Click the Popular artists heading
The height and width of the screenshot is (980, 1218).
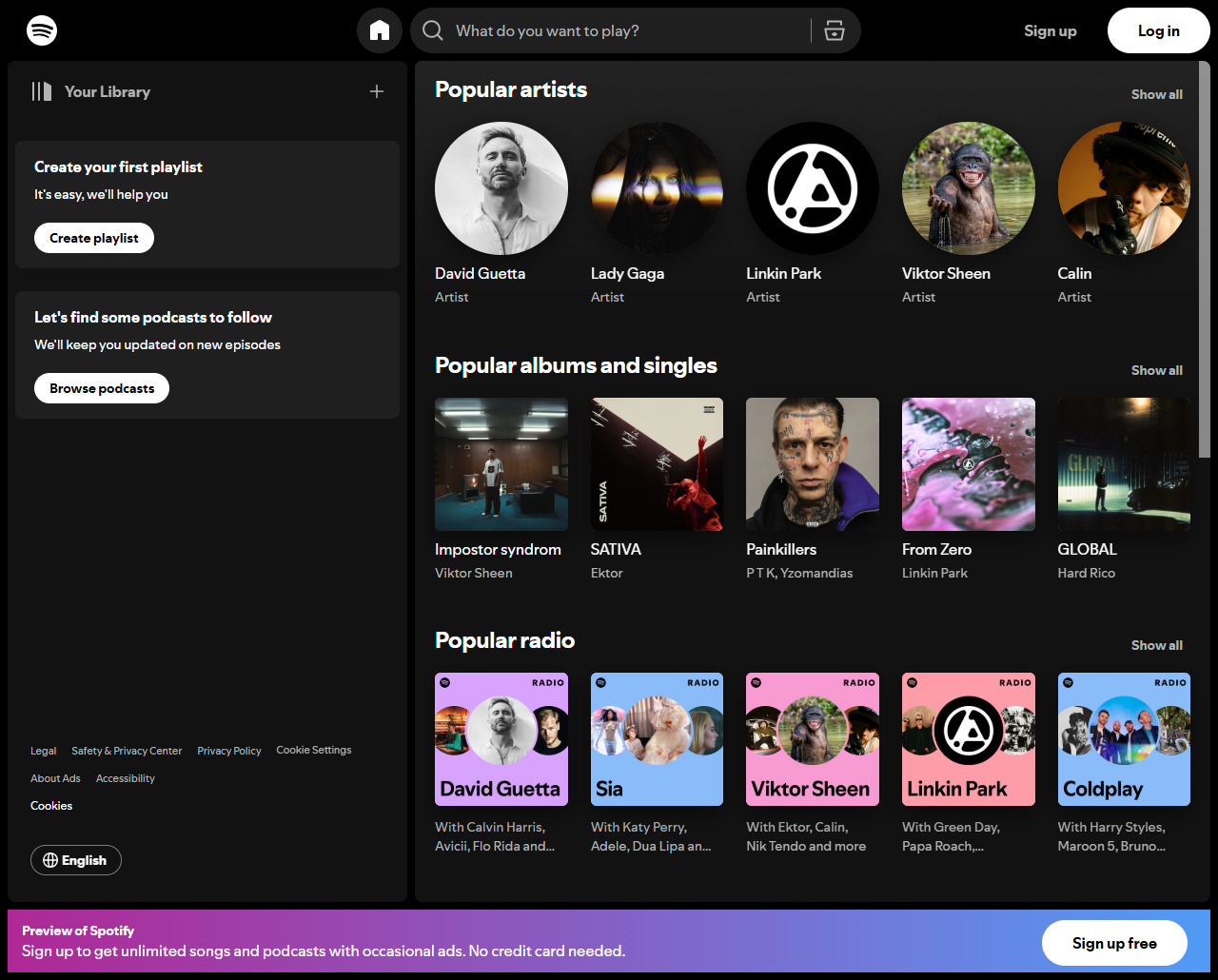coord(511,89)
